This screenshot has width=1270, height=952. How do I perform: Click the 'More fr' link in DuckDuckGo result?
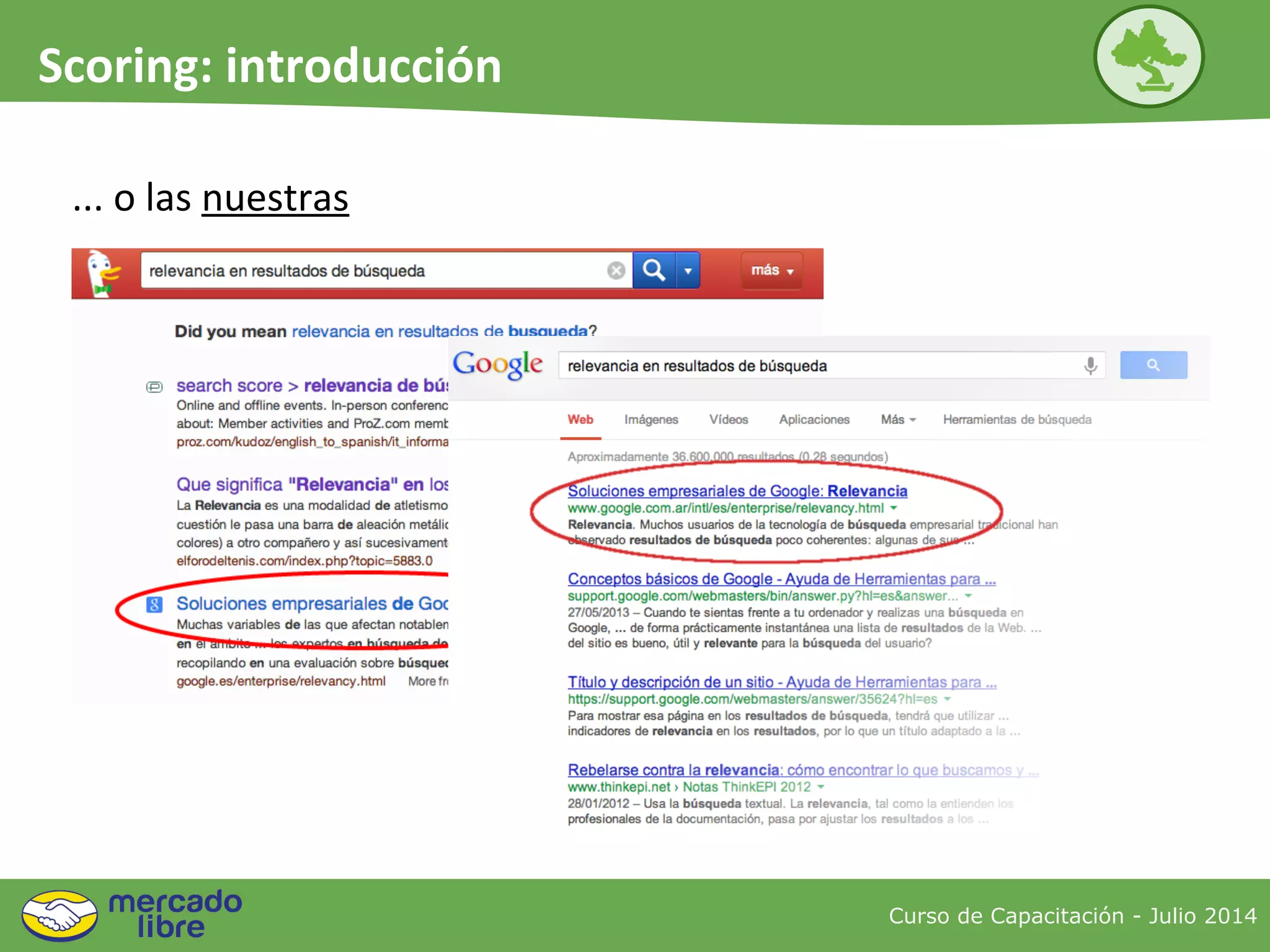tap(428, 681)
